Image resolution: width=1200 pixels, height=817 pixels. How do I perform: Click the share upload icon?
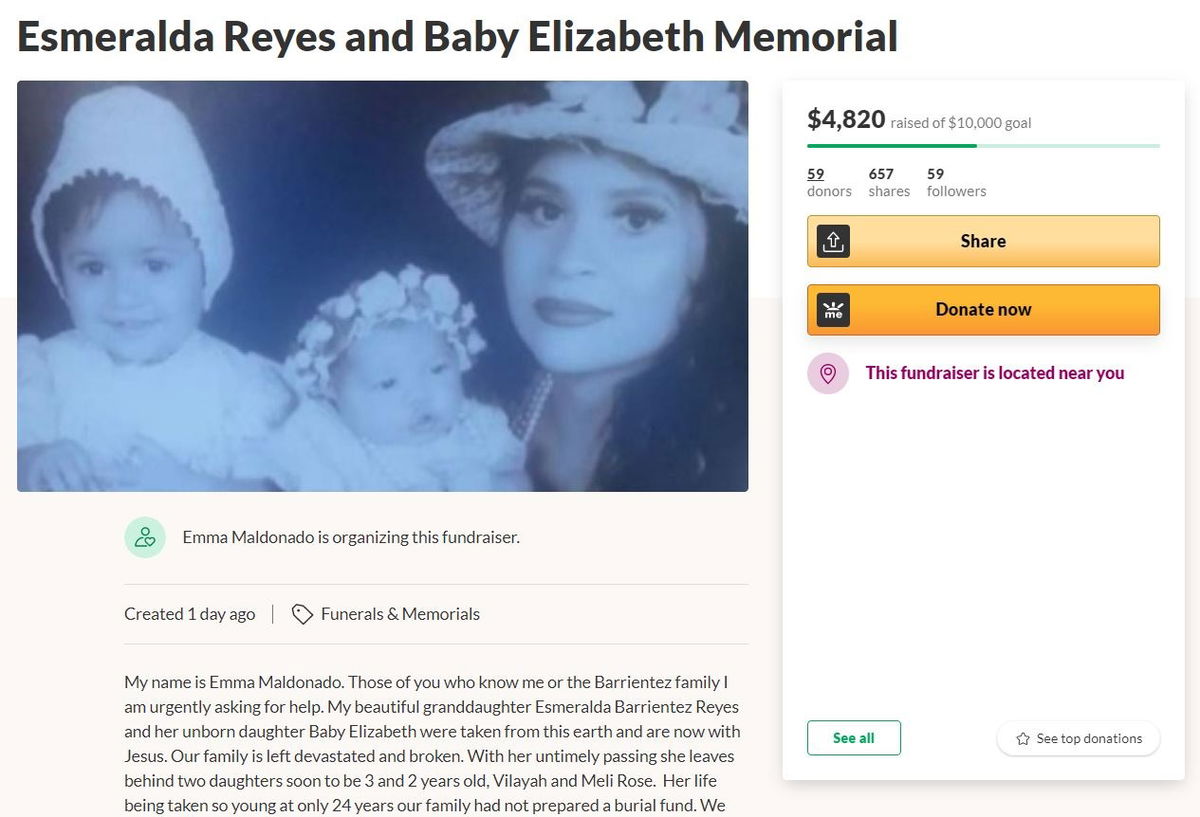[833, 241]
